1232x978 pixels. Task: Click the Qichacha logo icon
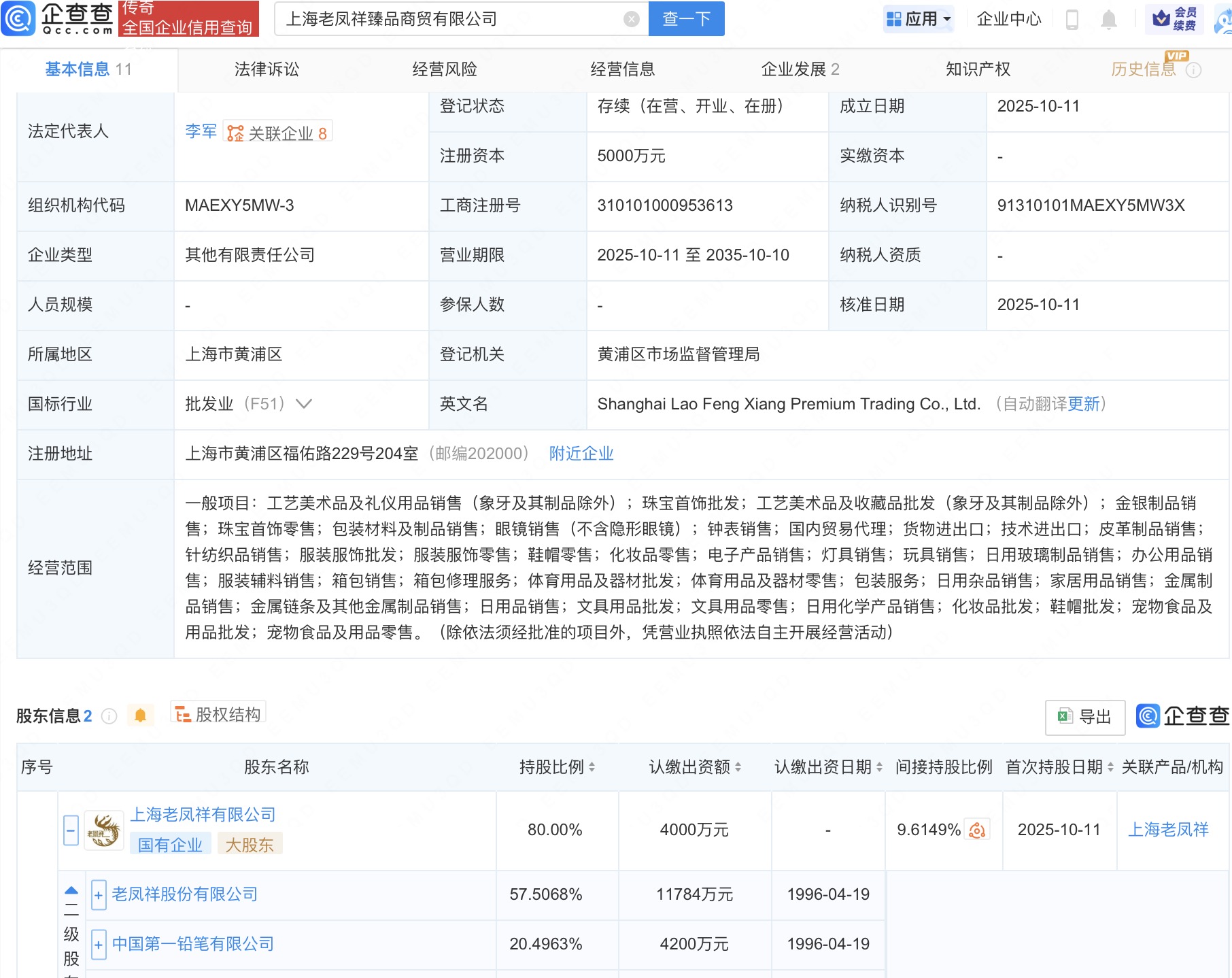pos(18,18)
